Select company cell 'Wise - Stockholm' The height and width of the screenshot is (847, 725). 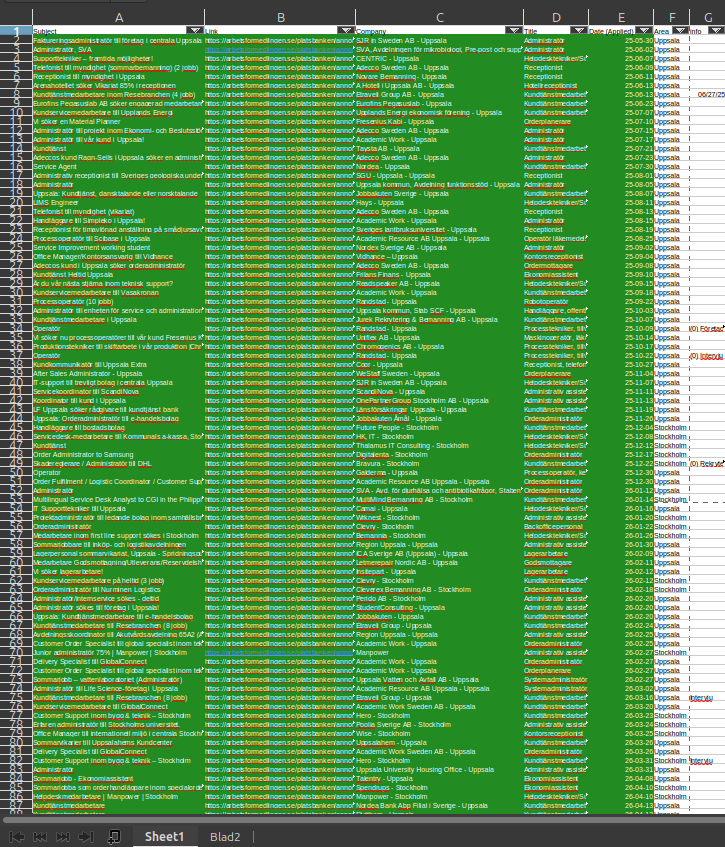click(x=439, y=734)
